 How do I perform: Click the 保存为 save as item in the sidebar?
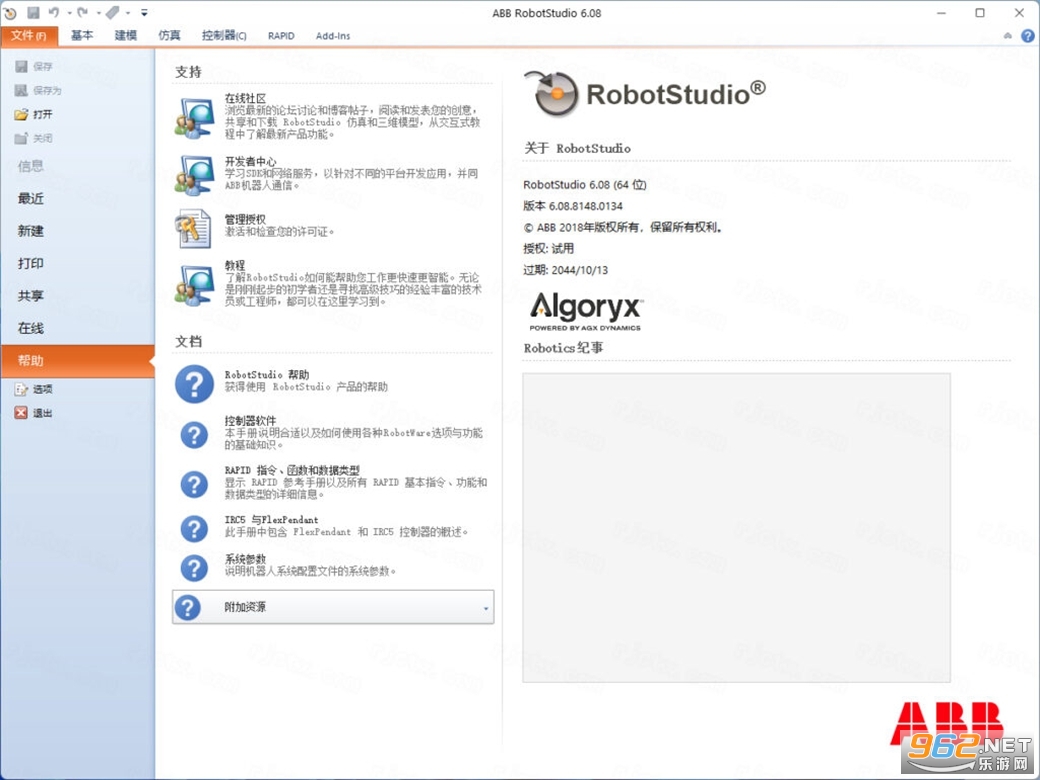point(38,90)
